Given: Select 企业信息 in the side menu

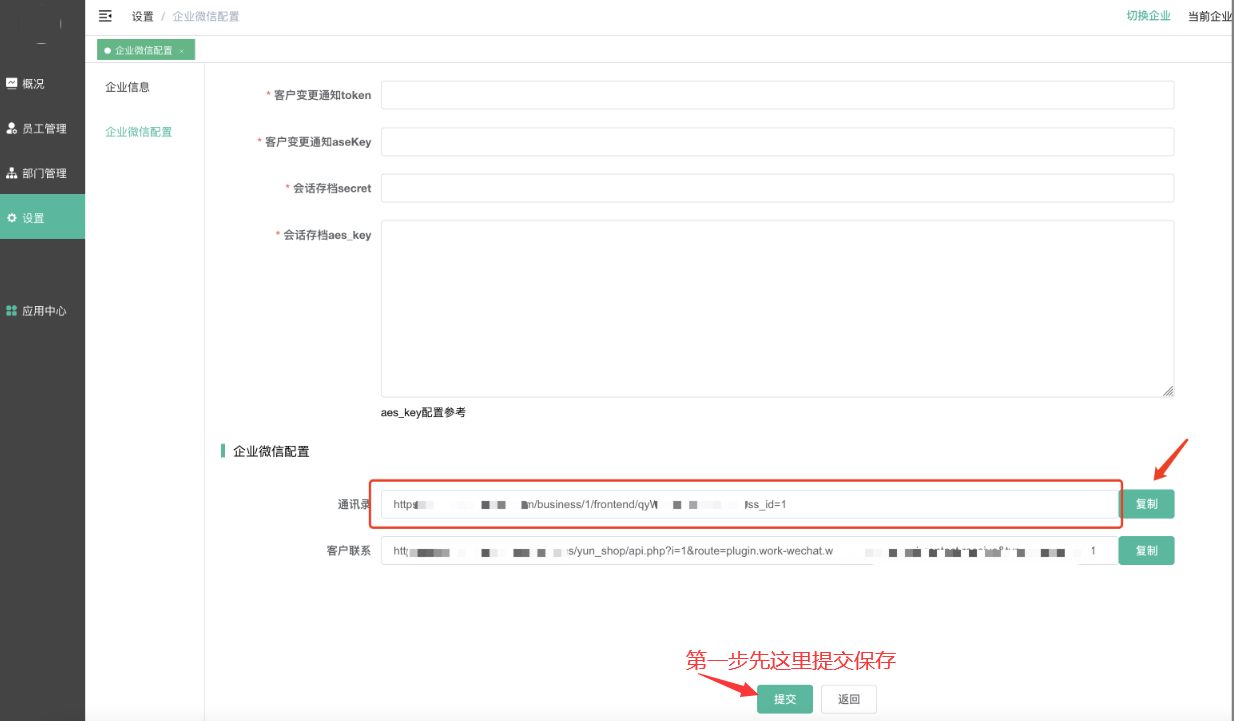Looking at the screenshot, I should [128, 87].
